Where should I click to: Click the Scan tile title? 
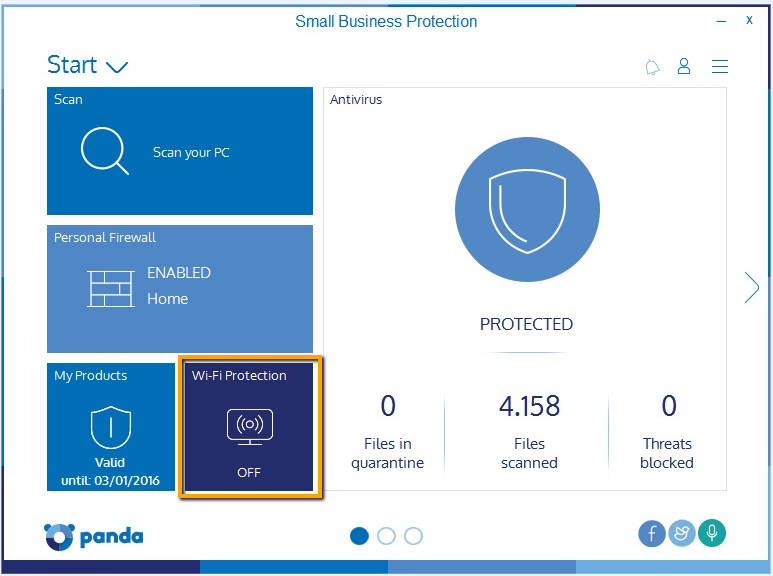tap(68, 100)
